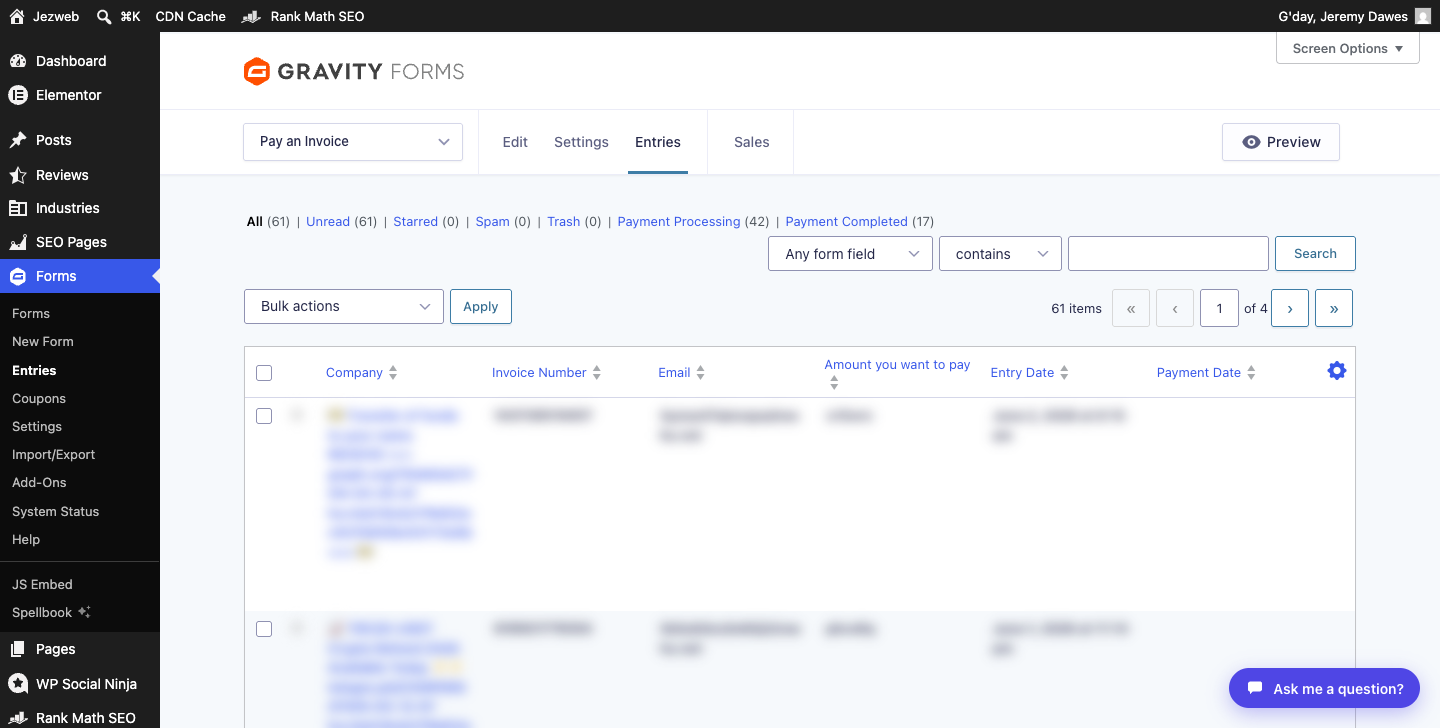Open Coupons submenu item
Screen dimensions: 1440x728
(x=39, y=398)
